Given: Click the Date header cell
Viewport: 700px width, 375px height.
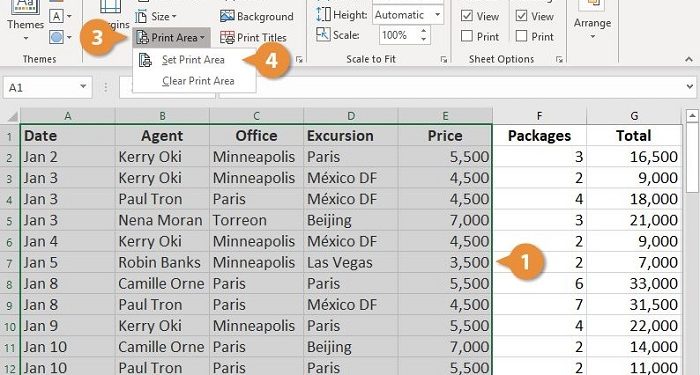Looking at the screenshot, I should [x=68, y=136].
